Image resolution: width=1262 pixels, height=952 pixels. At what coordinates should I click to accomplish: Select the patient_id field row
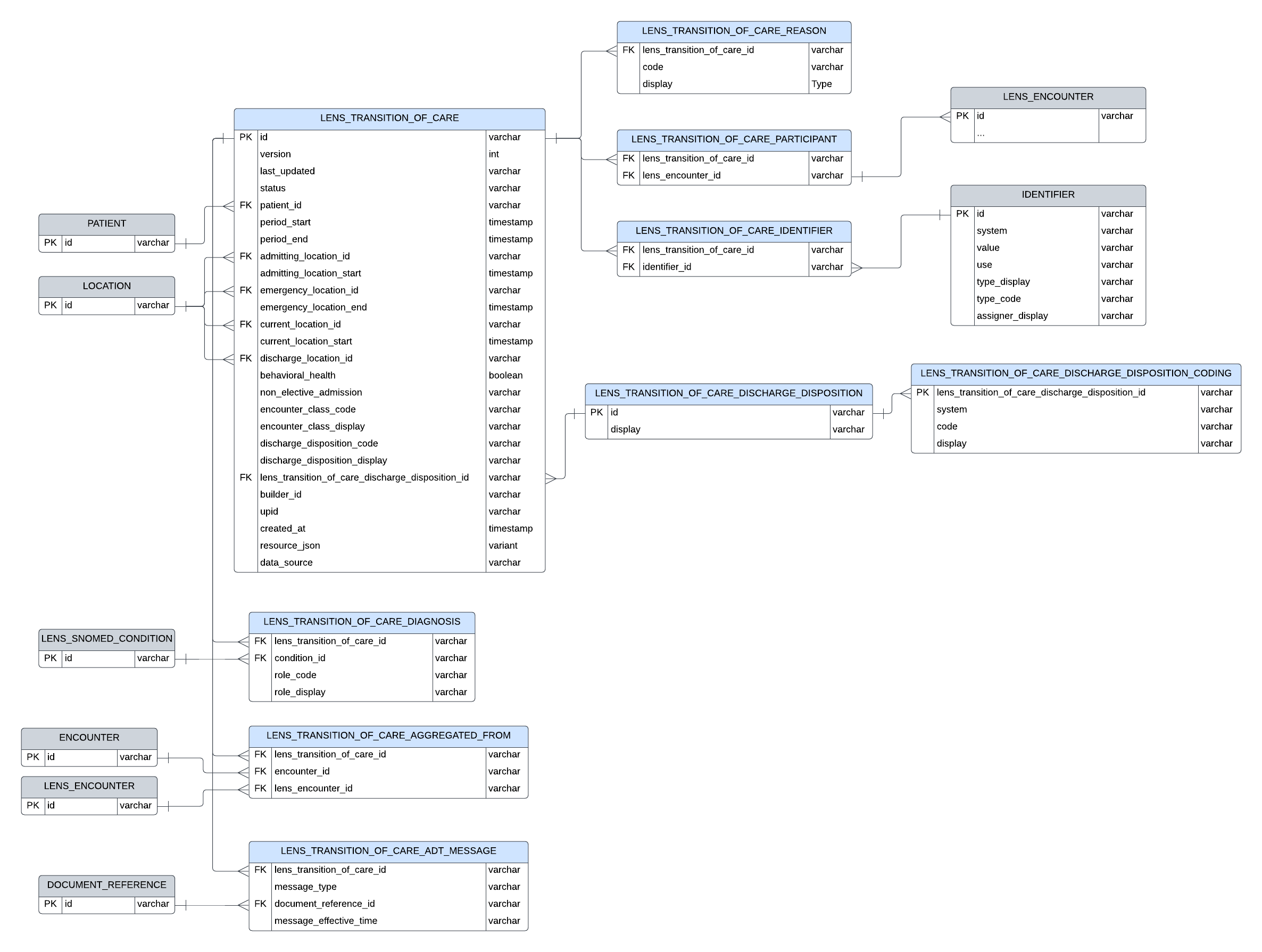pos(281,205)
